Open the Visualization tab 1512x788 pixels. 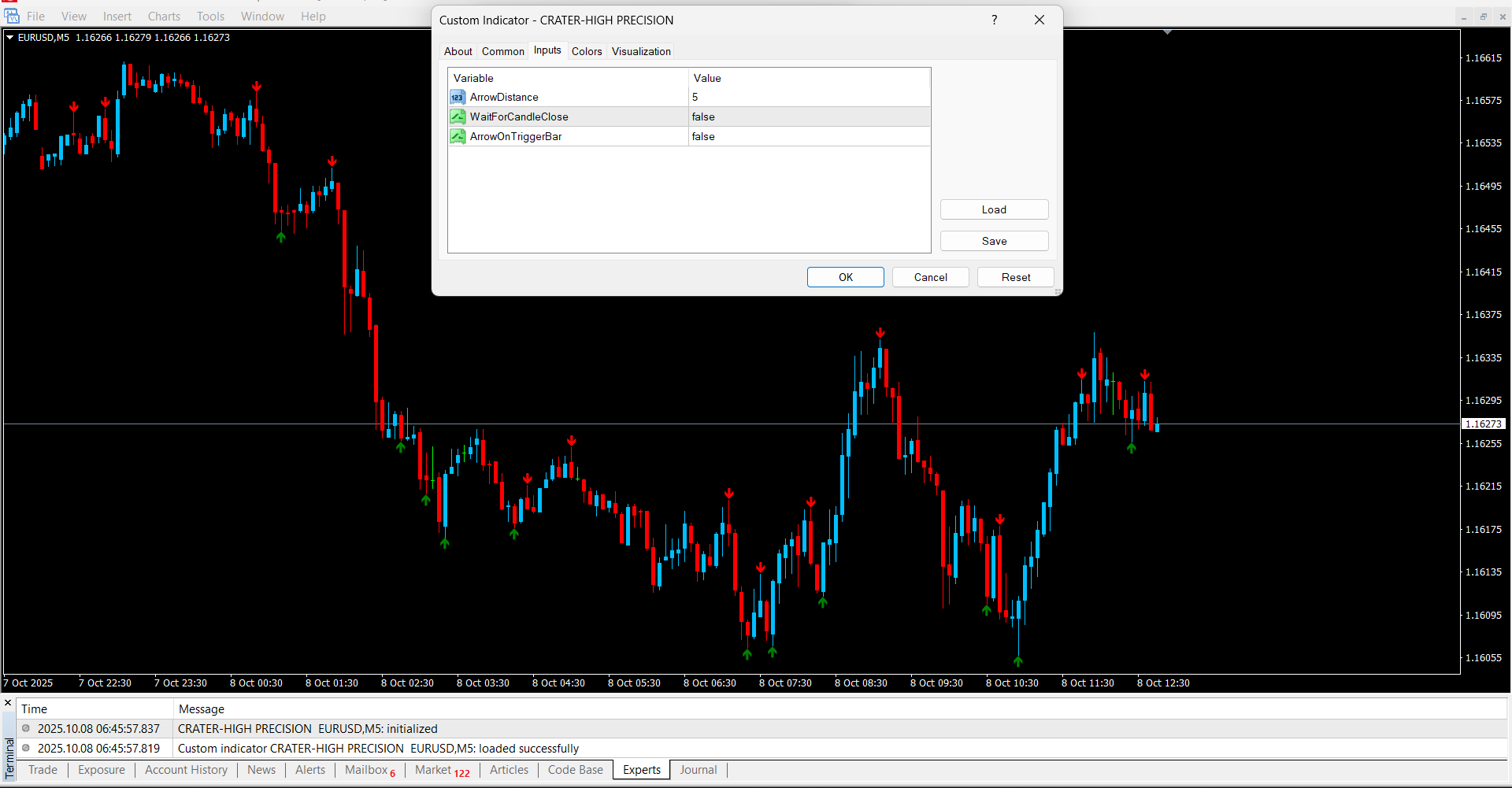tap(641, 52)
